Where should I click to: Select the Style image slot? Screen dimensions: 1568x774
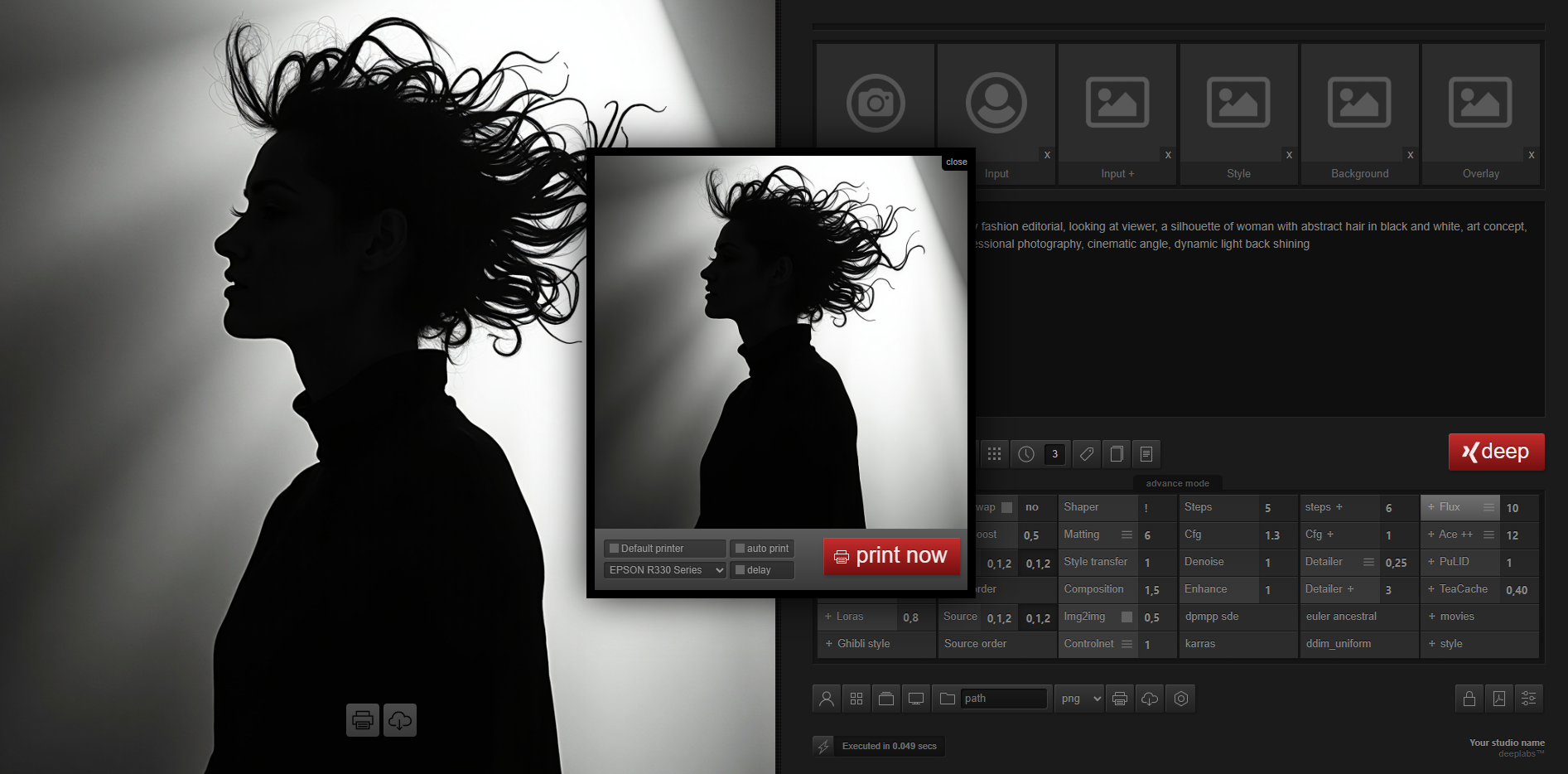[1238, 103]
